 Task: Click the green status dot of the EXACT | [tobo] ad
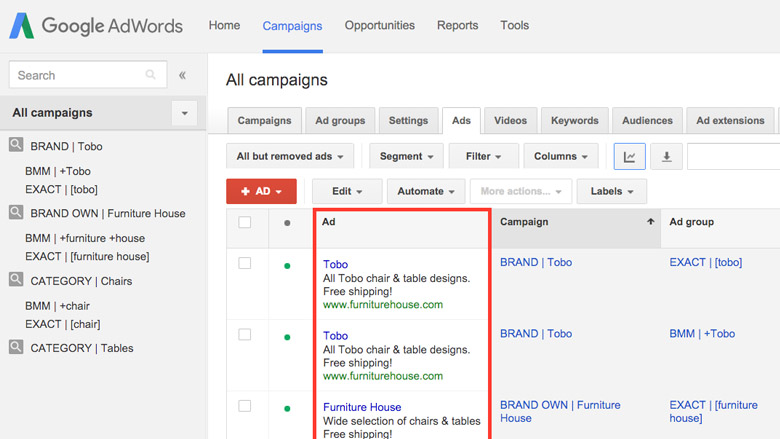coord(287,265)
